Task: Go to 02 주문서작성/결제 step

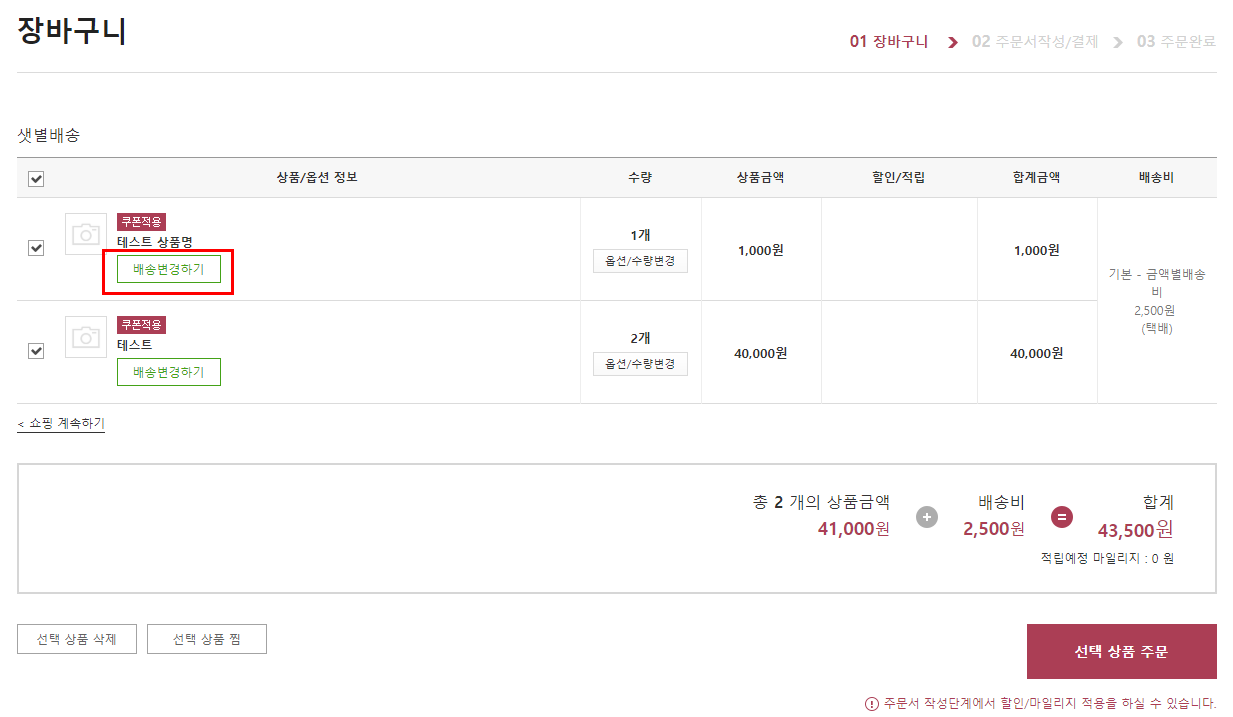Action: (x=1034, y=42)
